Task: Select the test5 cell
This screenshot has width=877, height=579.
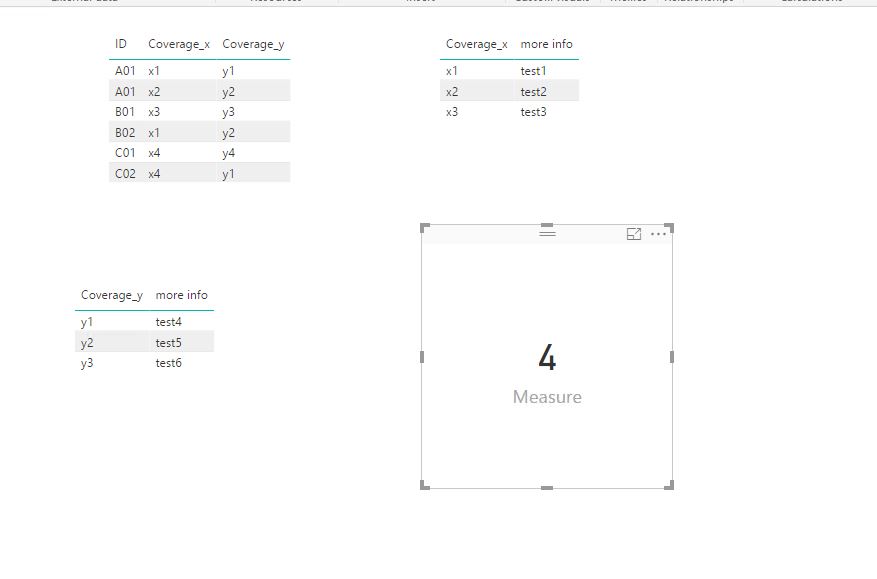Action: coord(168,342)
